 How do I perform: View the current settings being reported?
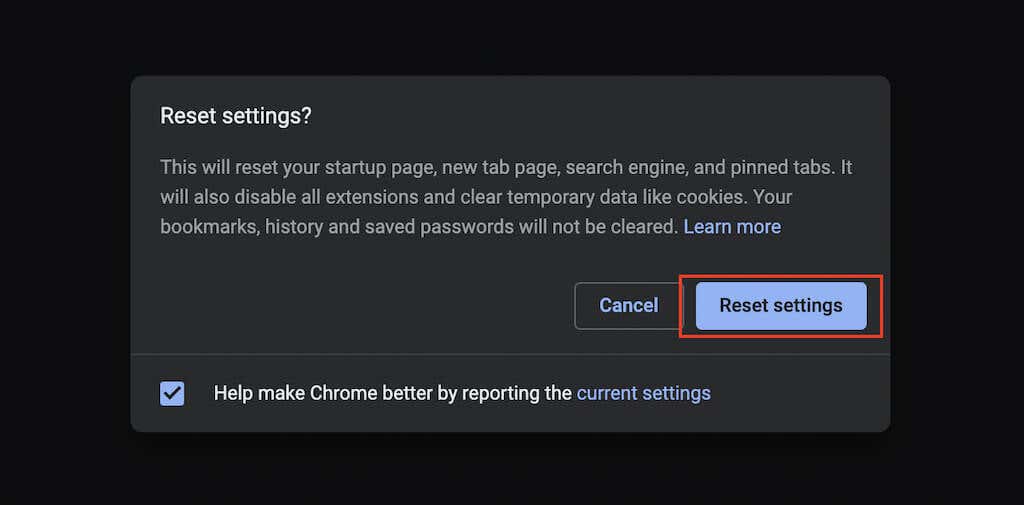tap(643, 393)
